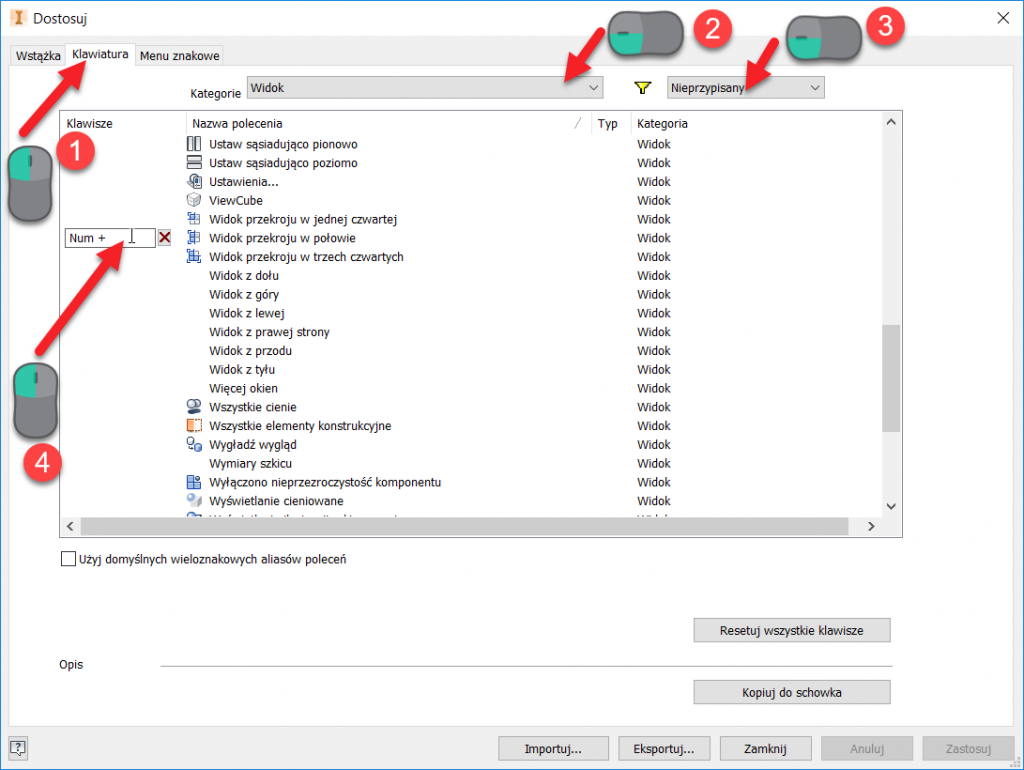
Task: Expand the Nieprzypisany filter dropdown
Action: [745, 88]
